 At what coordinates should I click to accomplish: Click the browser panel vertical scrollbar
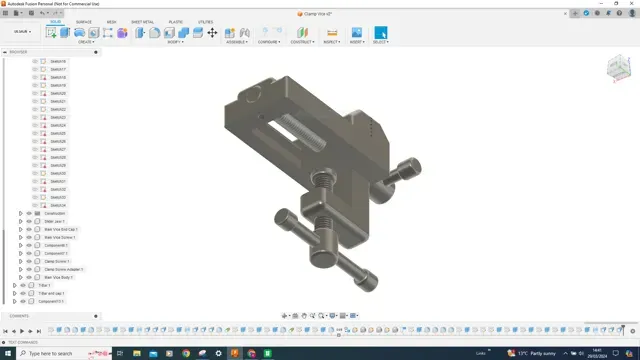(4, 266)
